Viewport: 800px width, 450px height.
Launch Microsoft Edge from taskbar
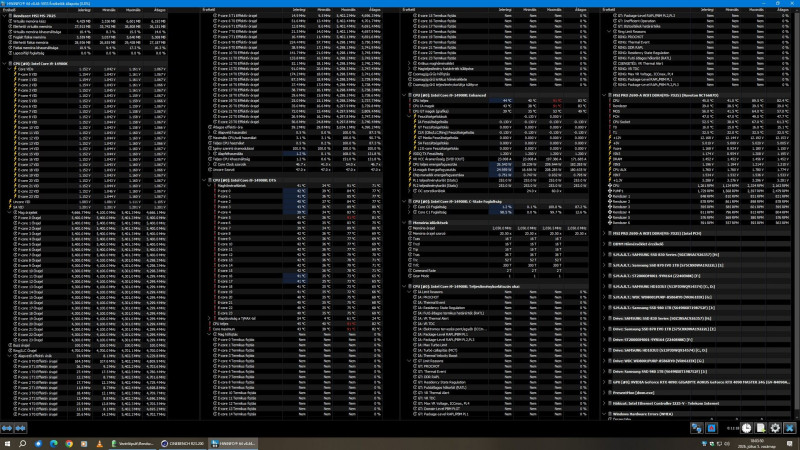click(54, 444)
